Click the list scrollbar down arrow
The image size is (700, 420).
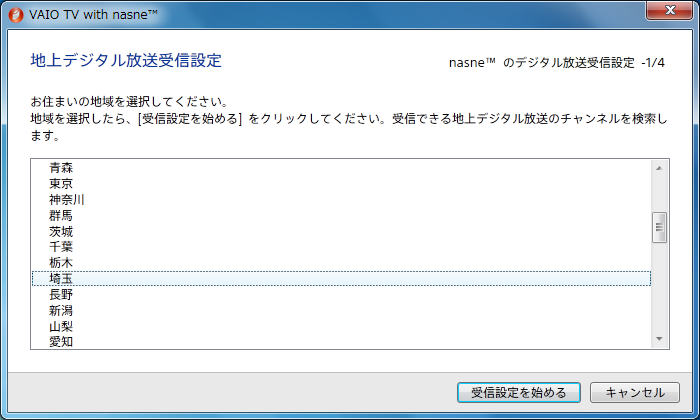point(659,339)
